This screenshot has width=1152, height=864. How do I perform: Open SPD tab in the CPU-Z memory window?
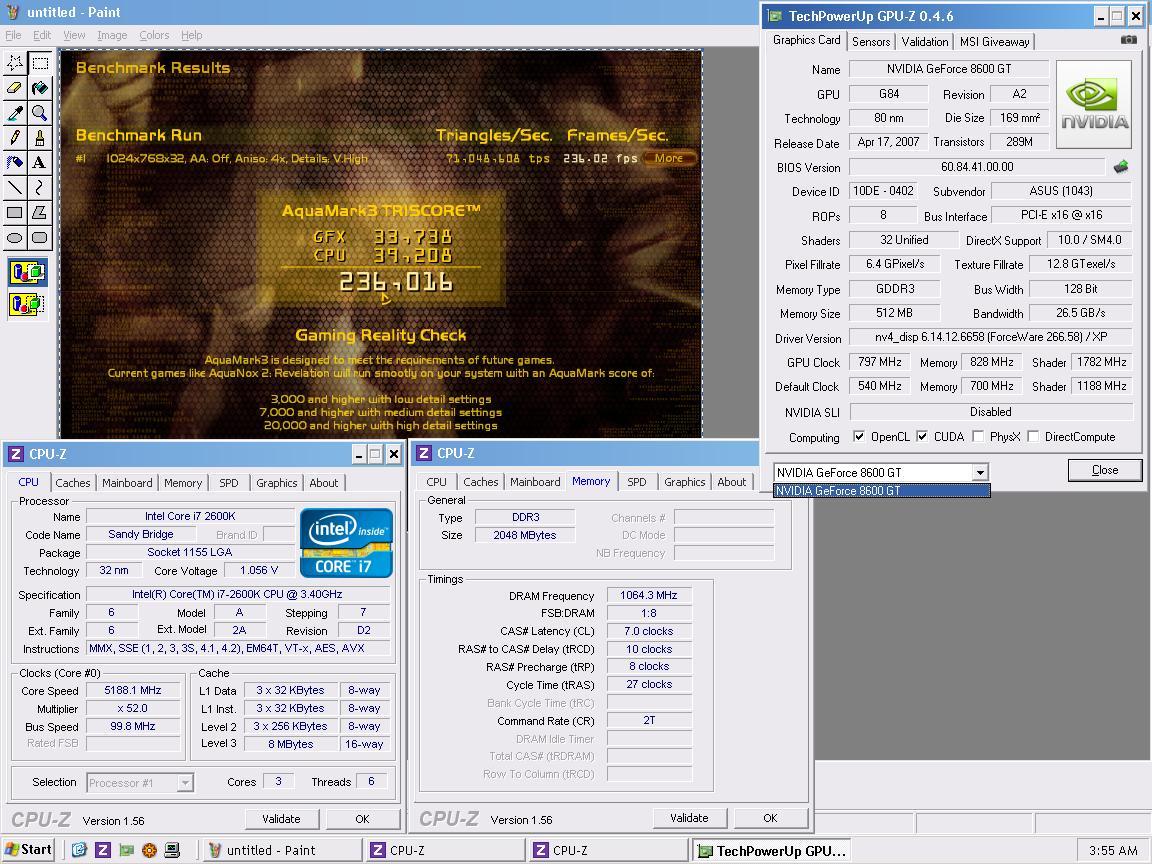(x=636, y=482)
